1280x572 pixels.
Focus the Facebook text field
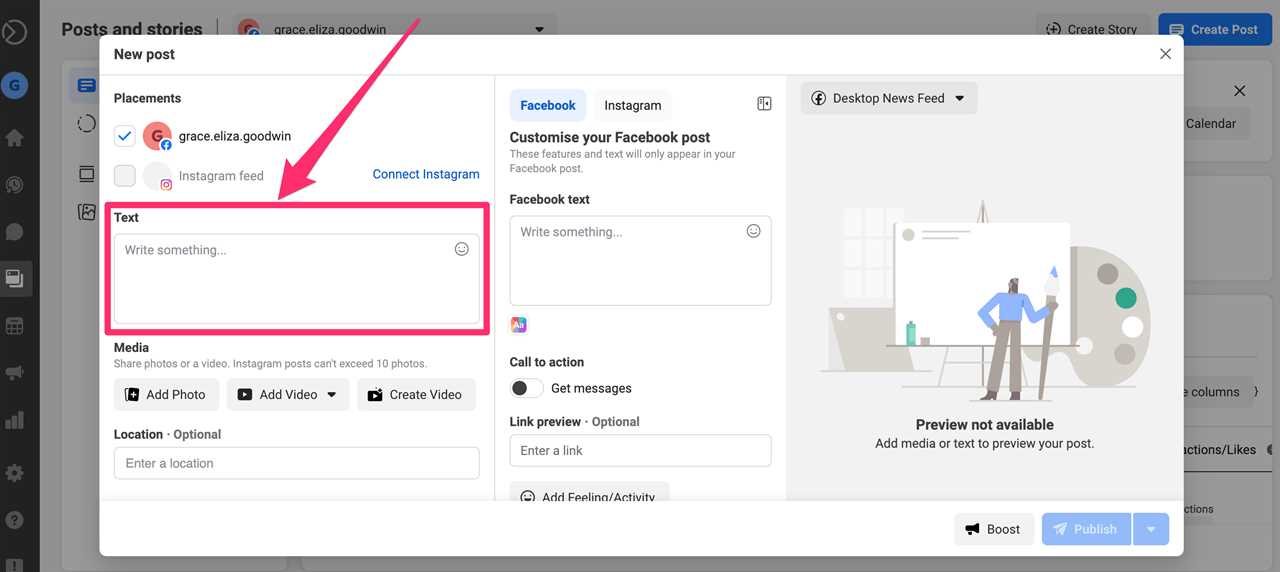pyautogui.click(x=640, y=260)
